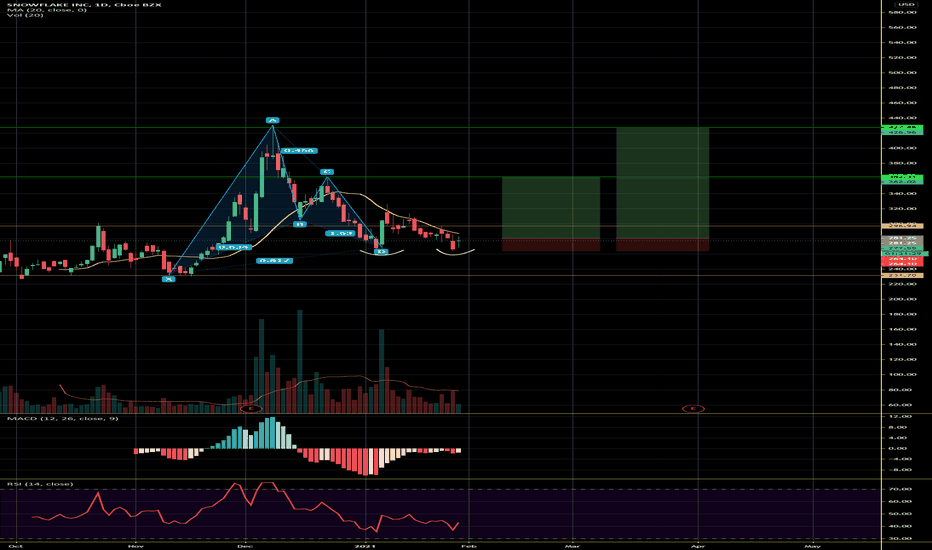Select the XABCD pattern point A label
The height and width of the screenshot is (550, 932).
point(272,120)
